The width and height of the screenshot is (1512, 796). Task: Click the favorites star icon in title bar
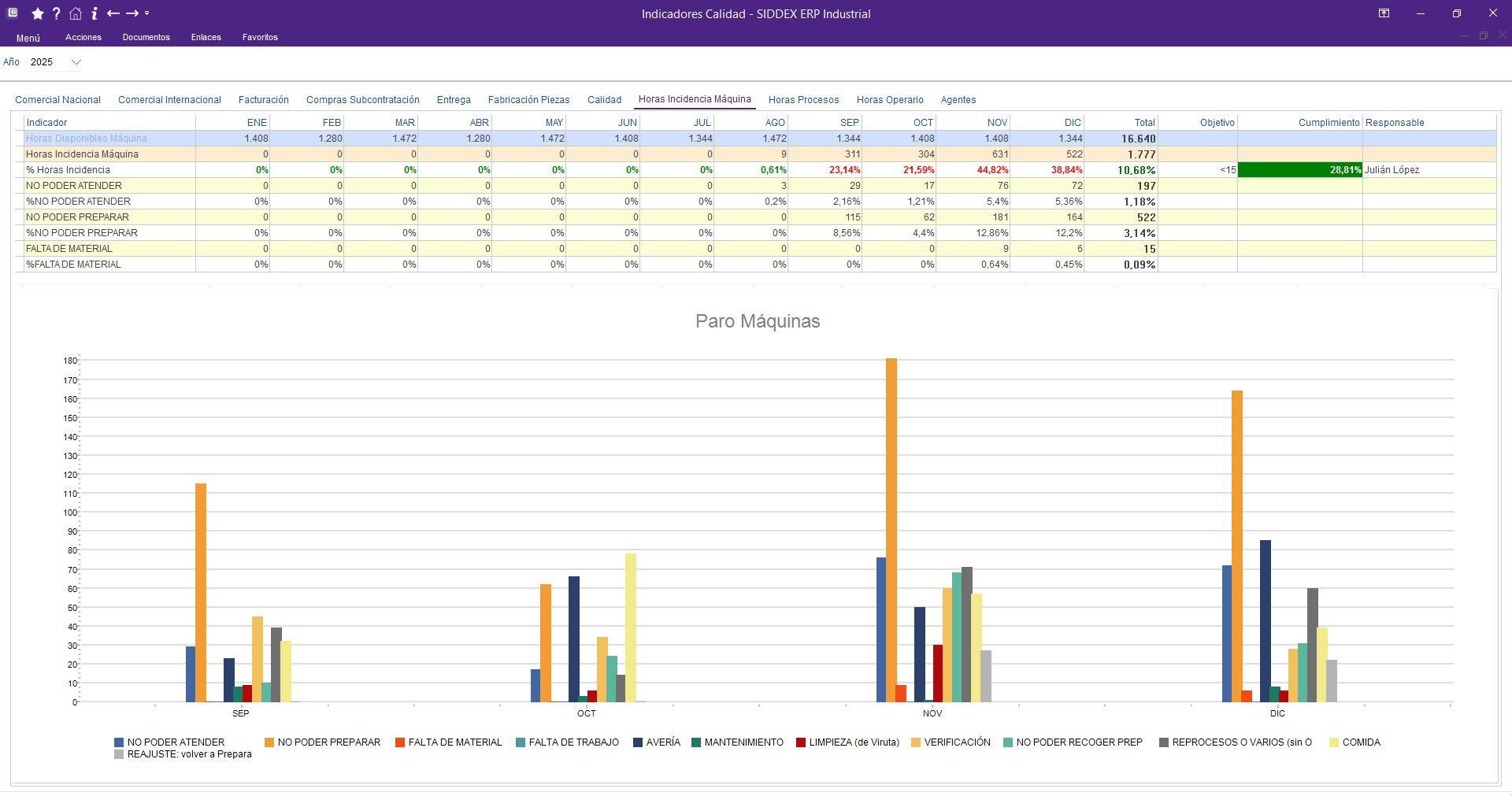[x=37, y=13]
